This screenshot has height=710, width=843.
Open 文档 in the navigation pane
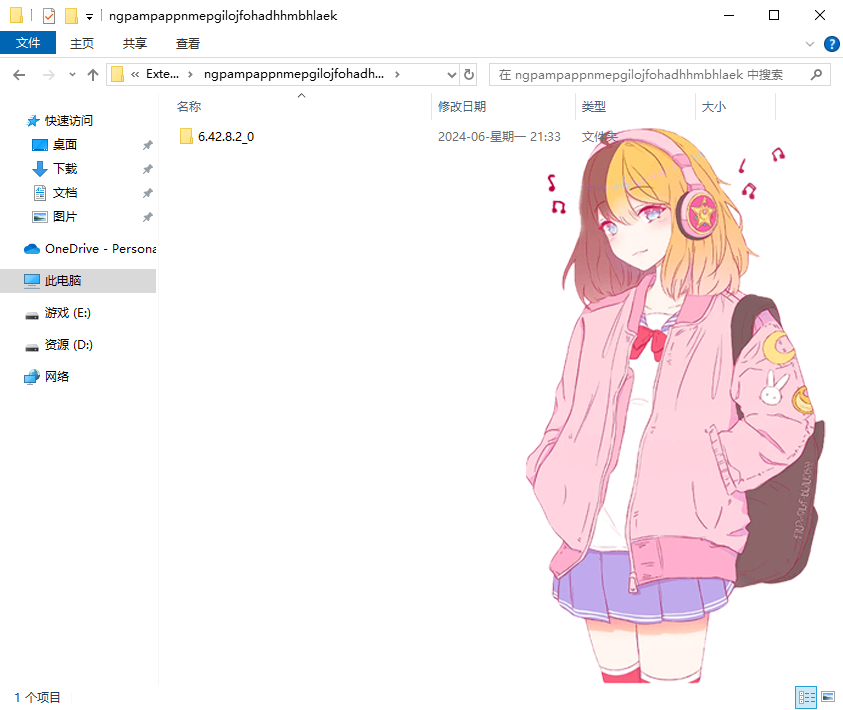coord(65,192)
